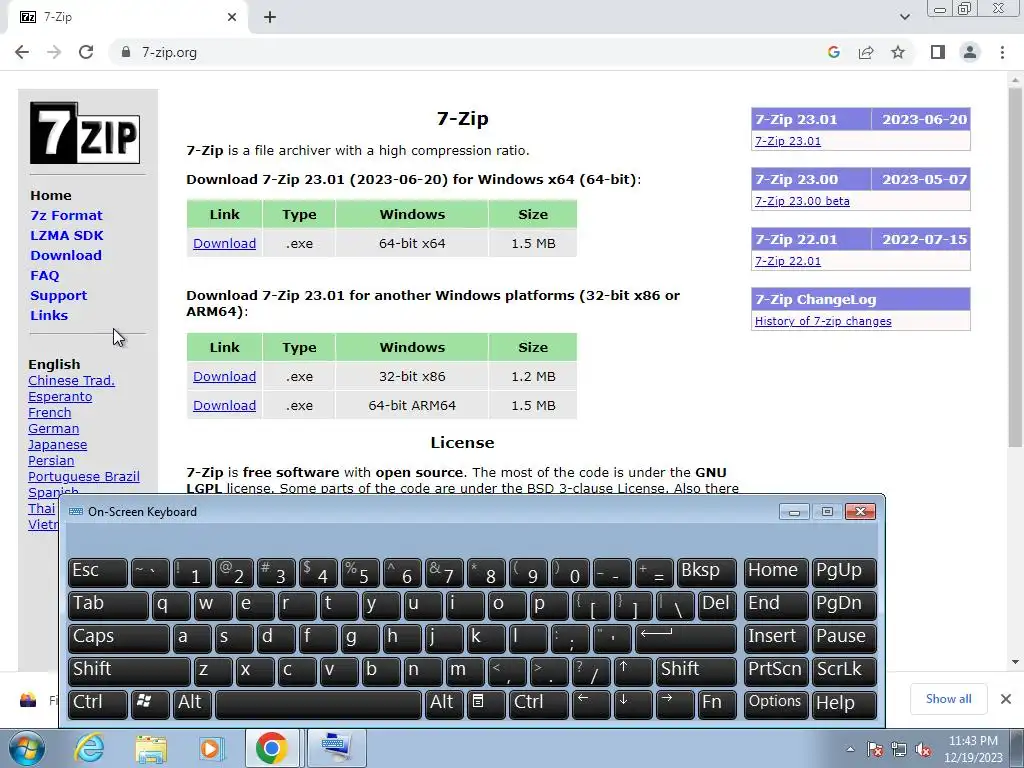Click the context menu key on keyboard

(x=485, y=704)
